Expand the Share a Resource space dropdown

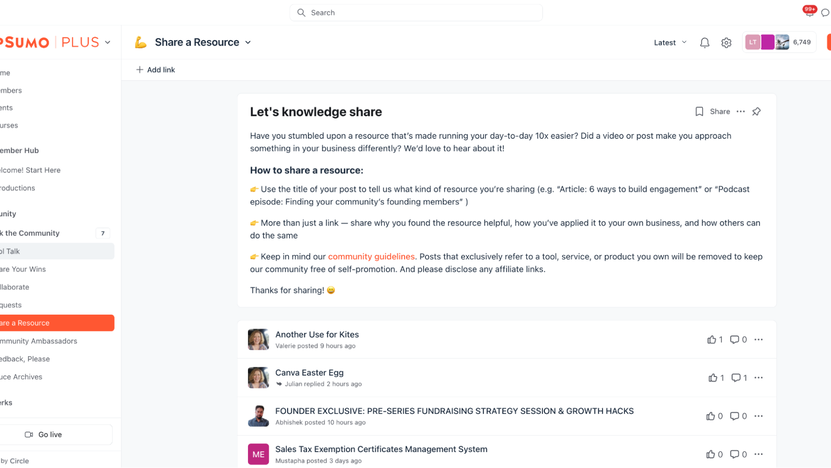coord(247,42)
